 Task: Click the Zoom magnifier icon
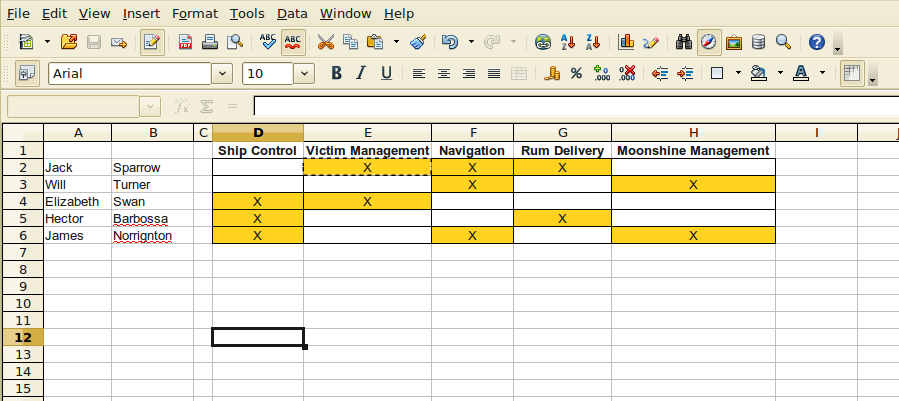tap(783, 42)
